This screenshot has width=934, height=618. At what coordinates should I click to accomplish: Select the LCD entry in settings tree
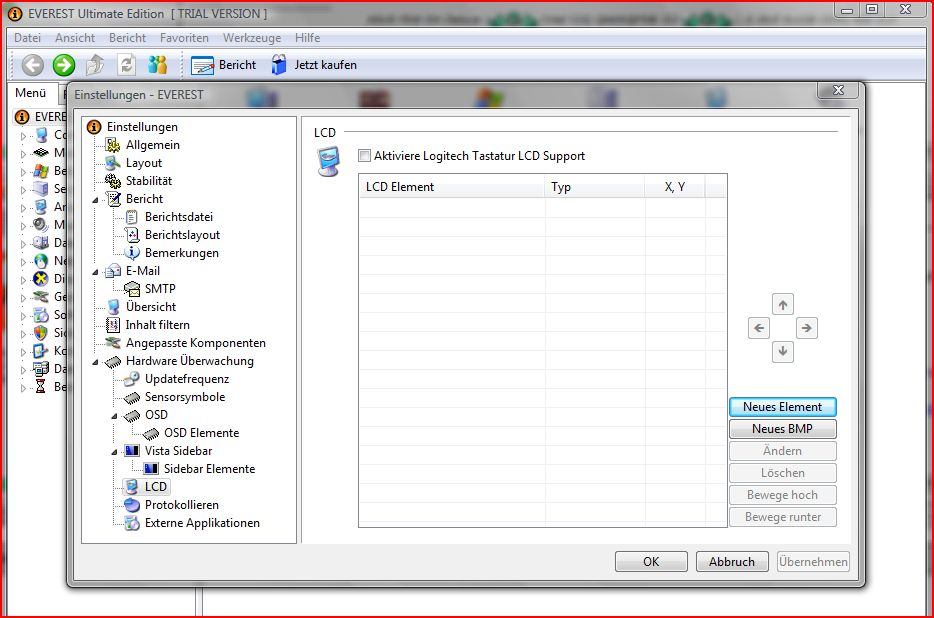pos(155,487)
